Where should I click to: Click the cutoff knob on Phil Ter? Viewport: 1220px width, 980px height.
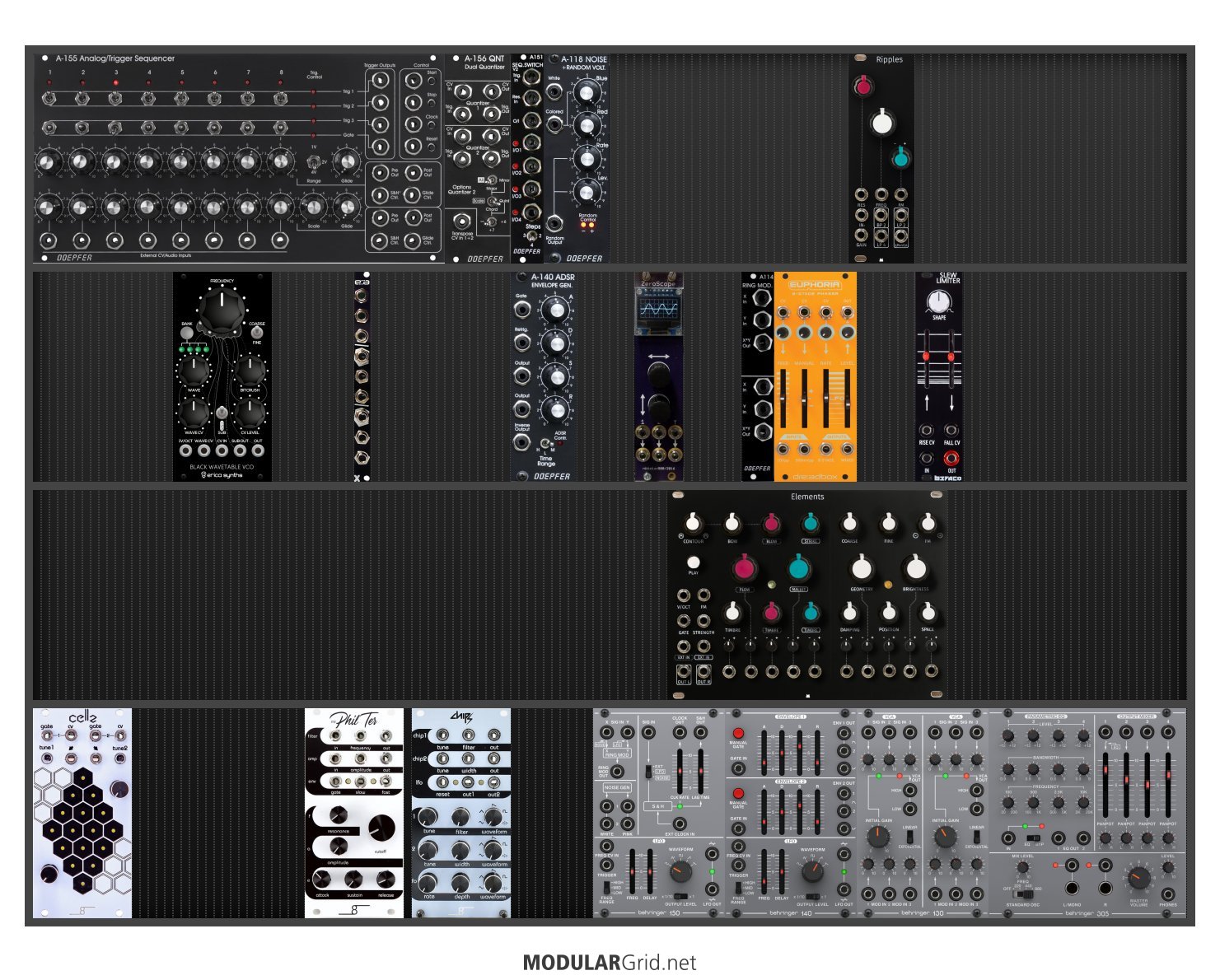pyautogui.click(x=381, y=828)
